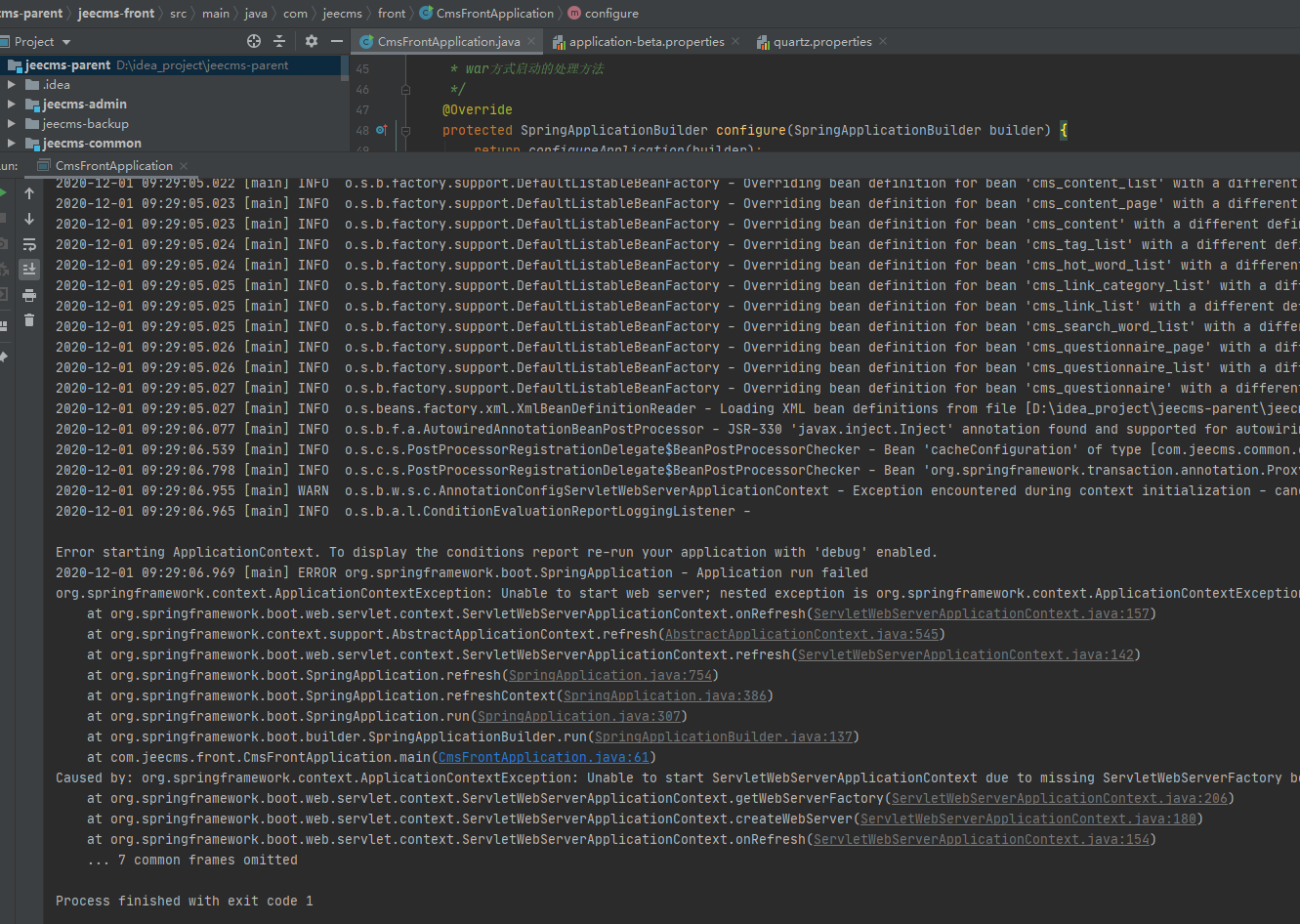This screenshot has height=924, width=1300.
Task: Toggle code fold marker at line 46
Action: 405,89
